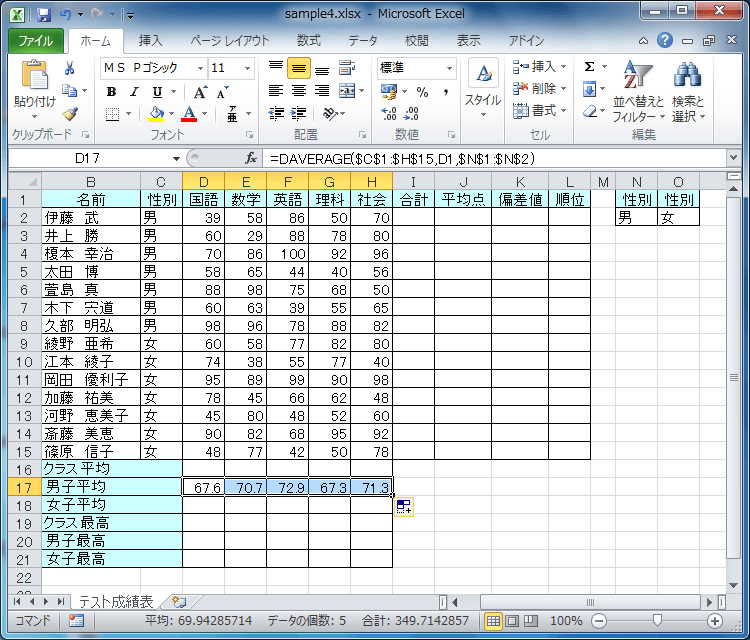Image resolution: width=750 pixels, height=640 pixels.
Task: Open the Excel Help question mark
Action: (665, 41)
